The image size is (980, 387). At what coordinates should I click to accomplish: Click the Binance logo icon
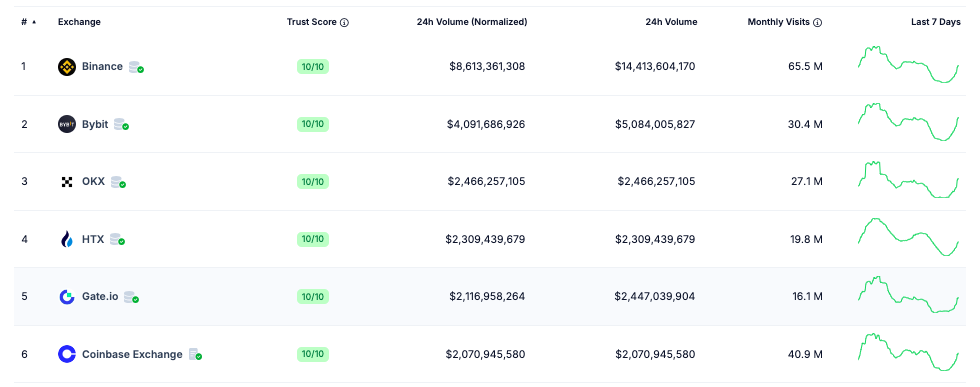(x=67, y=67)
